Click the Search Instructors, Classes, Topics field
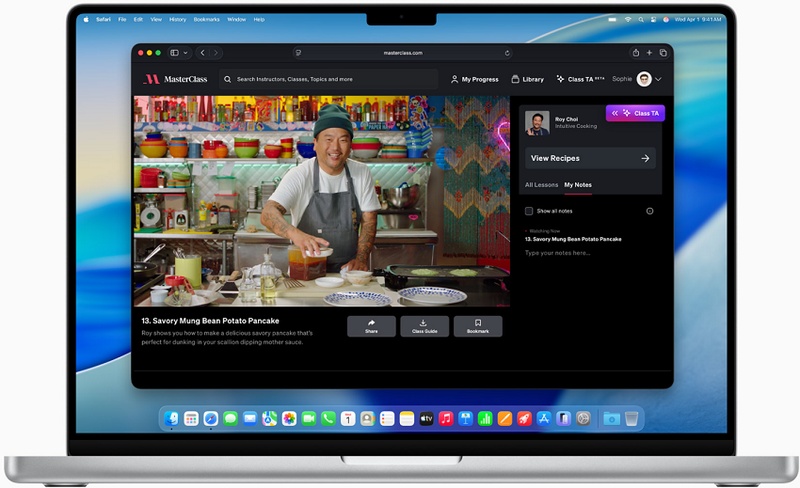This screenshot has height=488, width=800. tap(329, 79)
